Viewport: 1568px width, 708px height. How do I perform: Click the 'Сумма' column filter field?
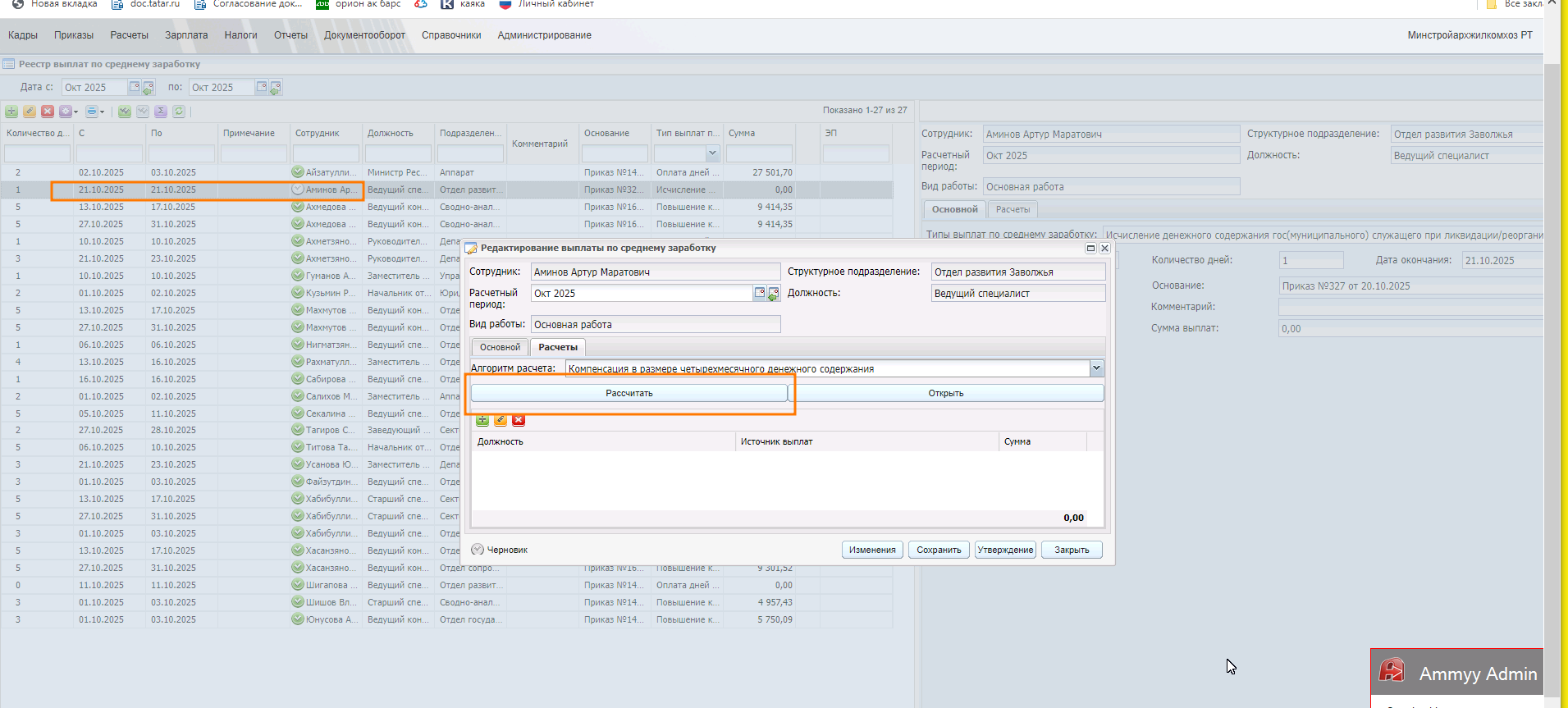[759, 153]
